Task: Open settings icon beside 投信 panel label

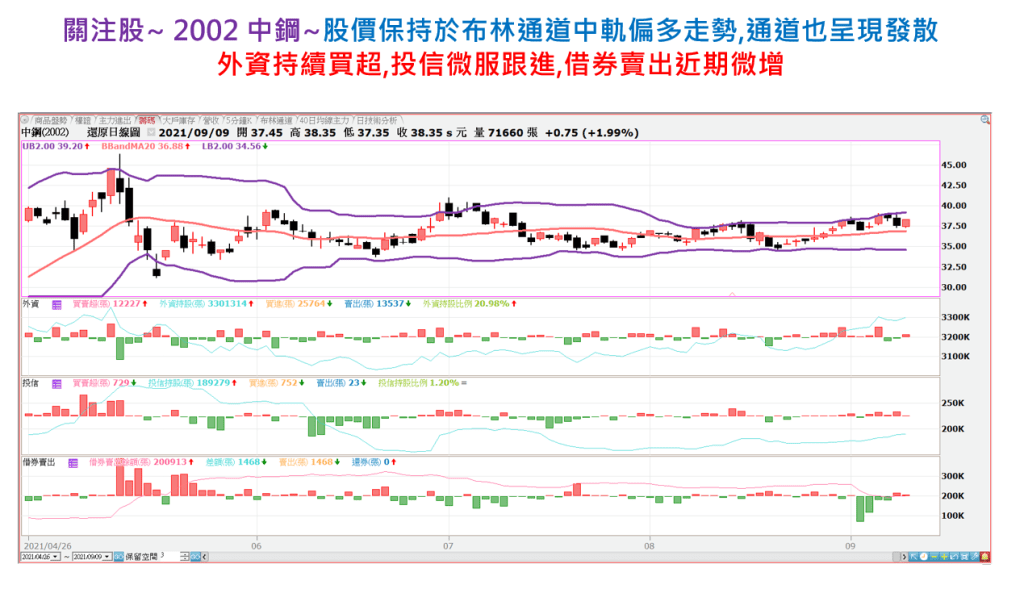Action: click(57, 383)
